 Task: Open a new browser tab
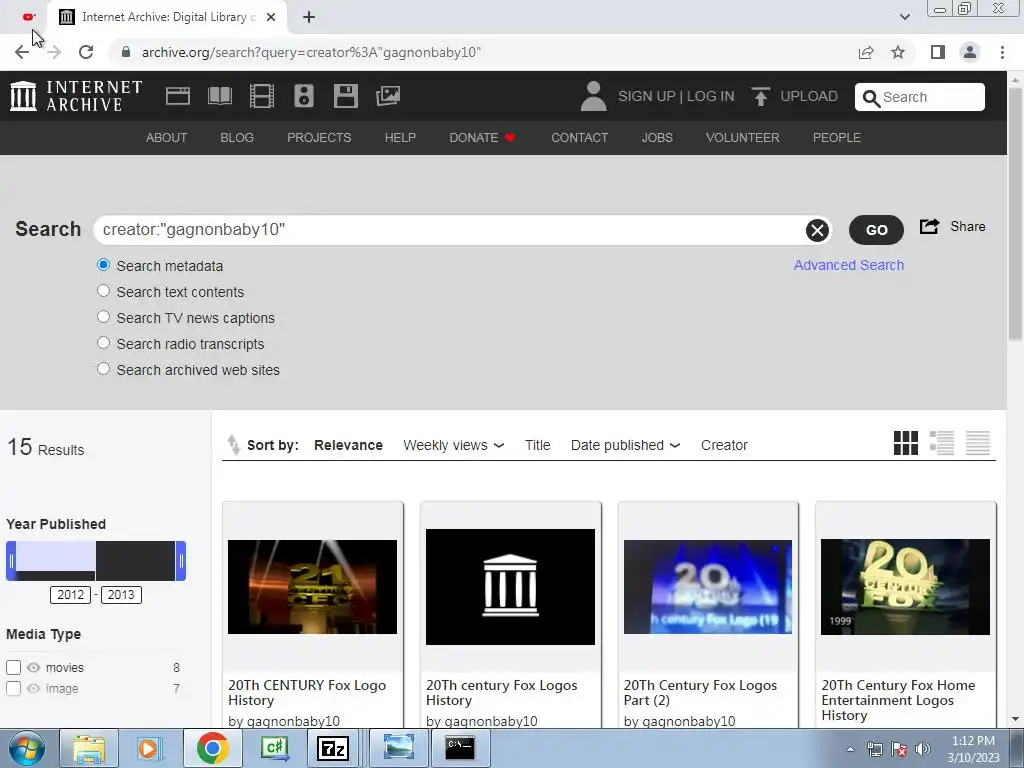(x=309, y=17)
